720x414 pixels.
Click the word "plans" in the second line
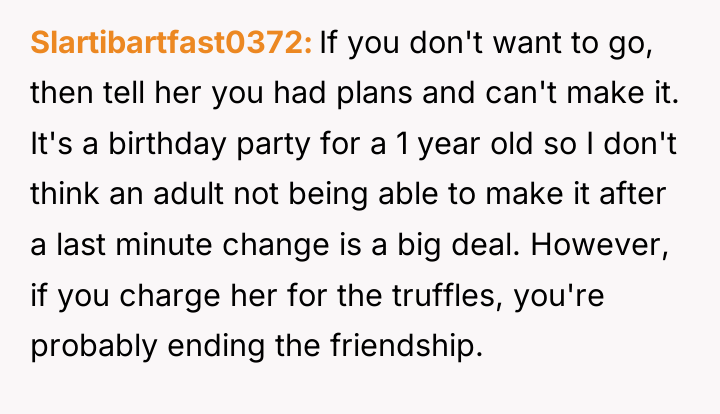375,93
